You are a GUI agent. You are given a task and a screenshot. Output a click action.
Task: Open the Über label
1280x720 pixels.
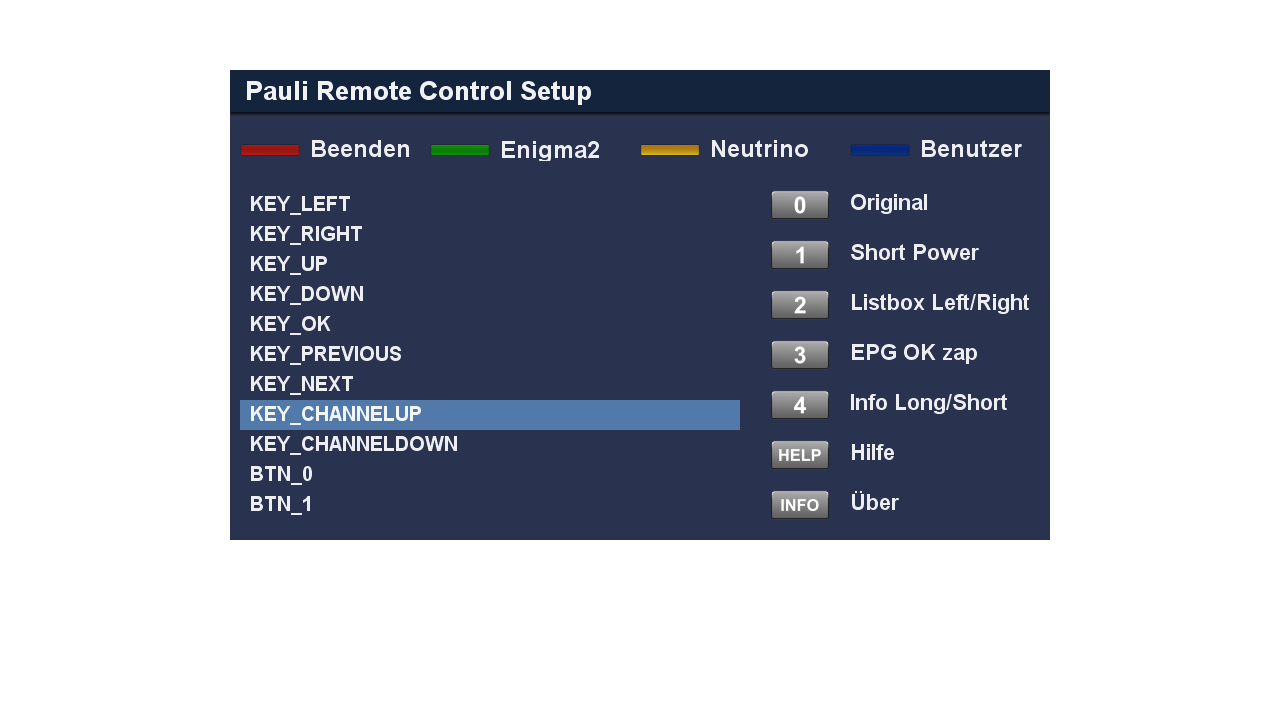[874, 503]
